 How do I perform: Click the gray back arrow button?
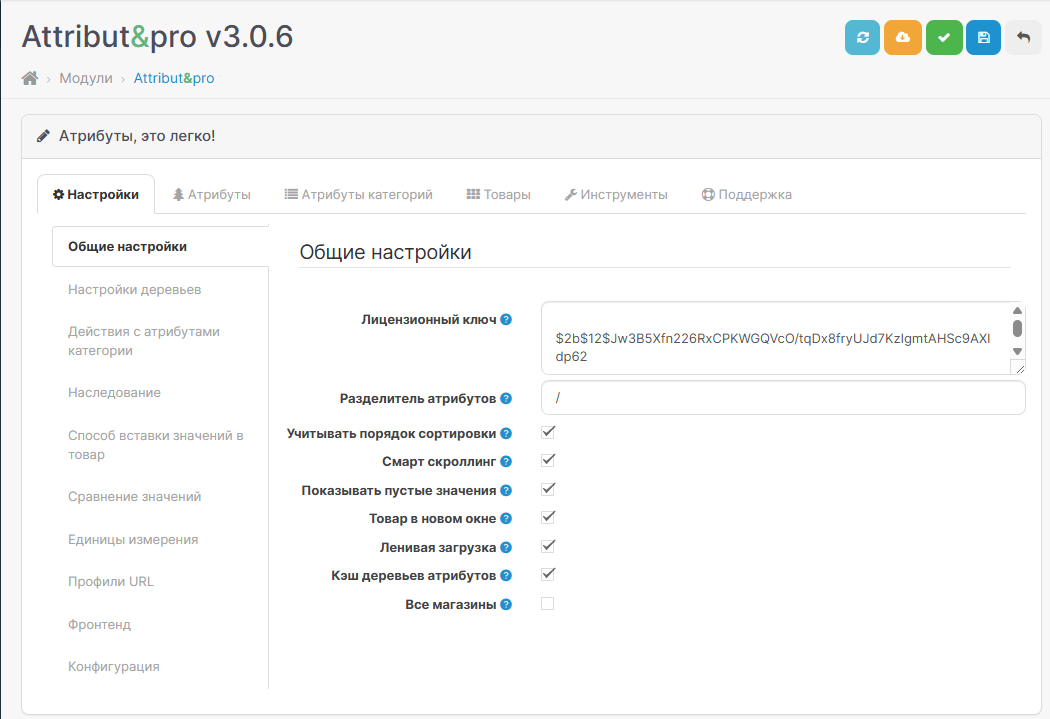pyautogui.click(x=1023, y=37)
